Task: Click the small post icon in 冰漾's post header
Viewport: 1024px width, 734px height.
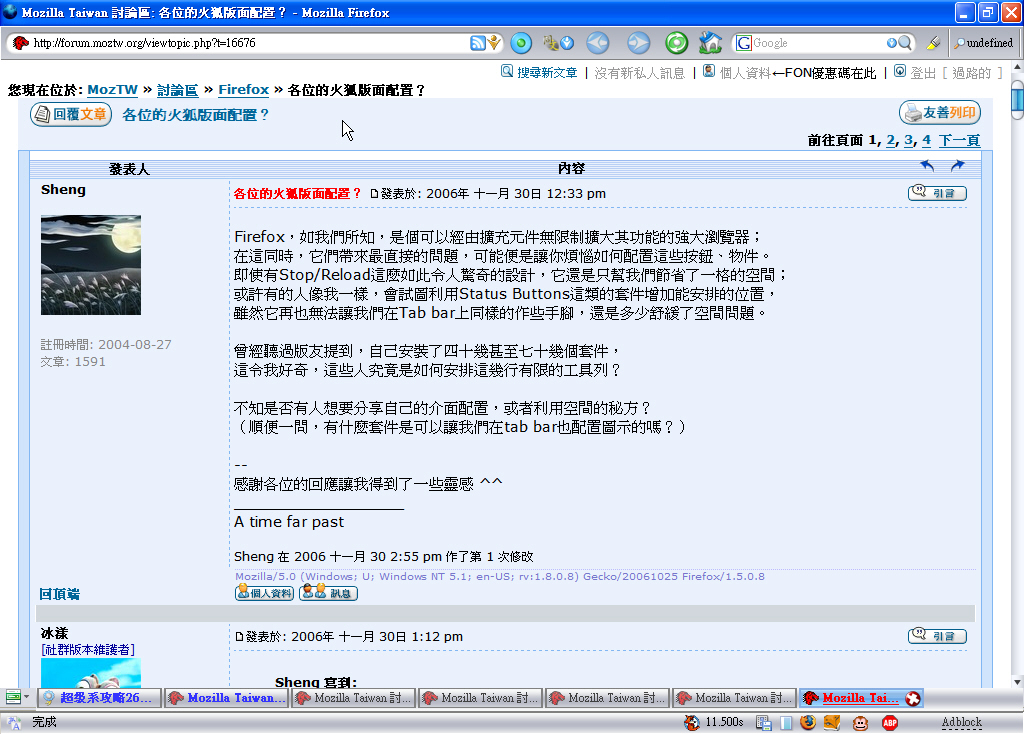Action: (x=239, y=637)
